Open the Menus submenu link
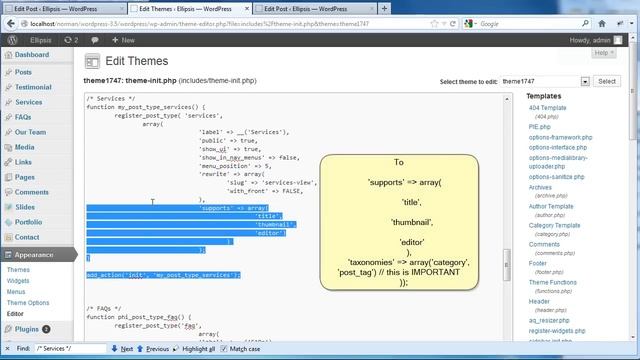This screenshot has width=640, height=360. point(16,292)
